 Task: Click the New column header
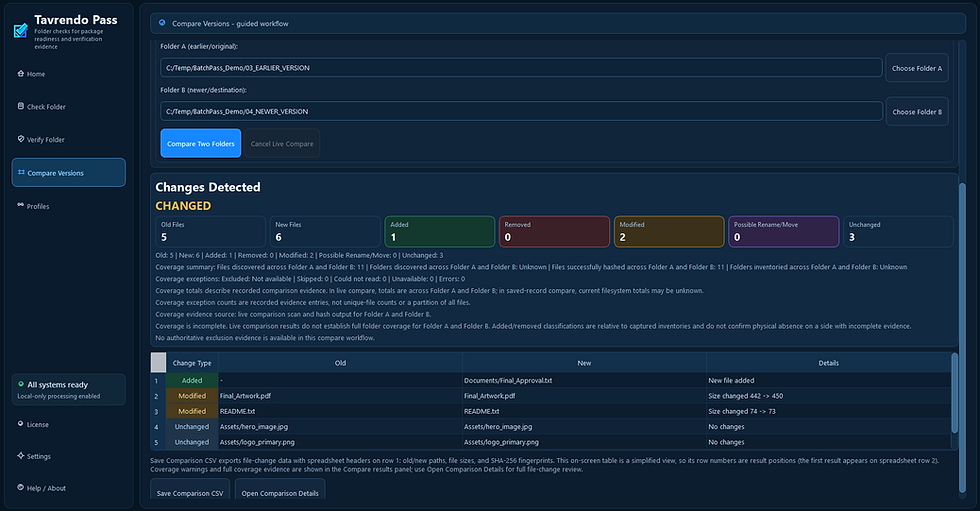tap(584, 363)
